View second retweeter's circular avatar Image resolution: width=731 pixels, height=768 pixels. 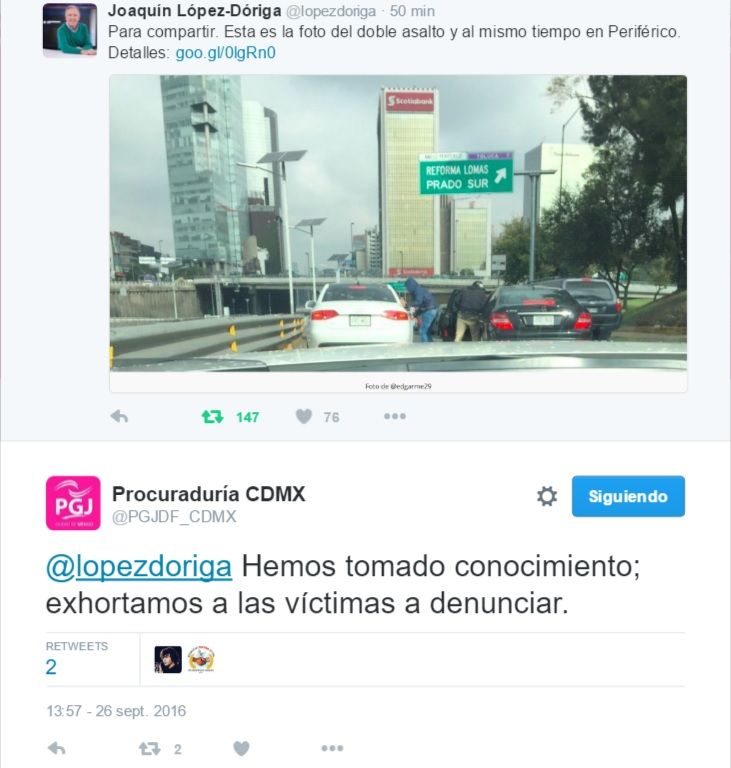[201, 659]
